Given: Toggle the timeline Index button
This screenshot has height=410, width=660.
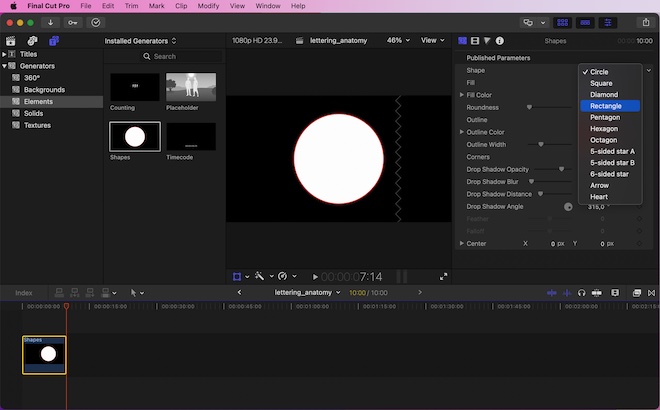Looking at the screenshot, I should [x=23, y=292].
